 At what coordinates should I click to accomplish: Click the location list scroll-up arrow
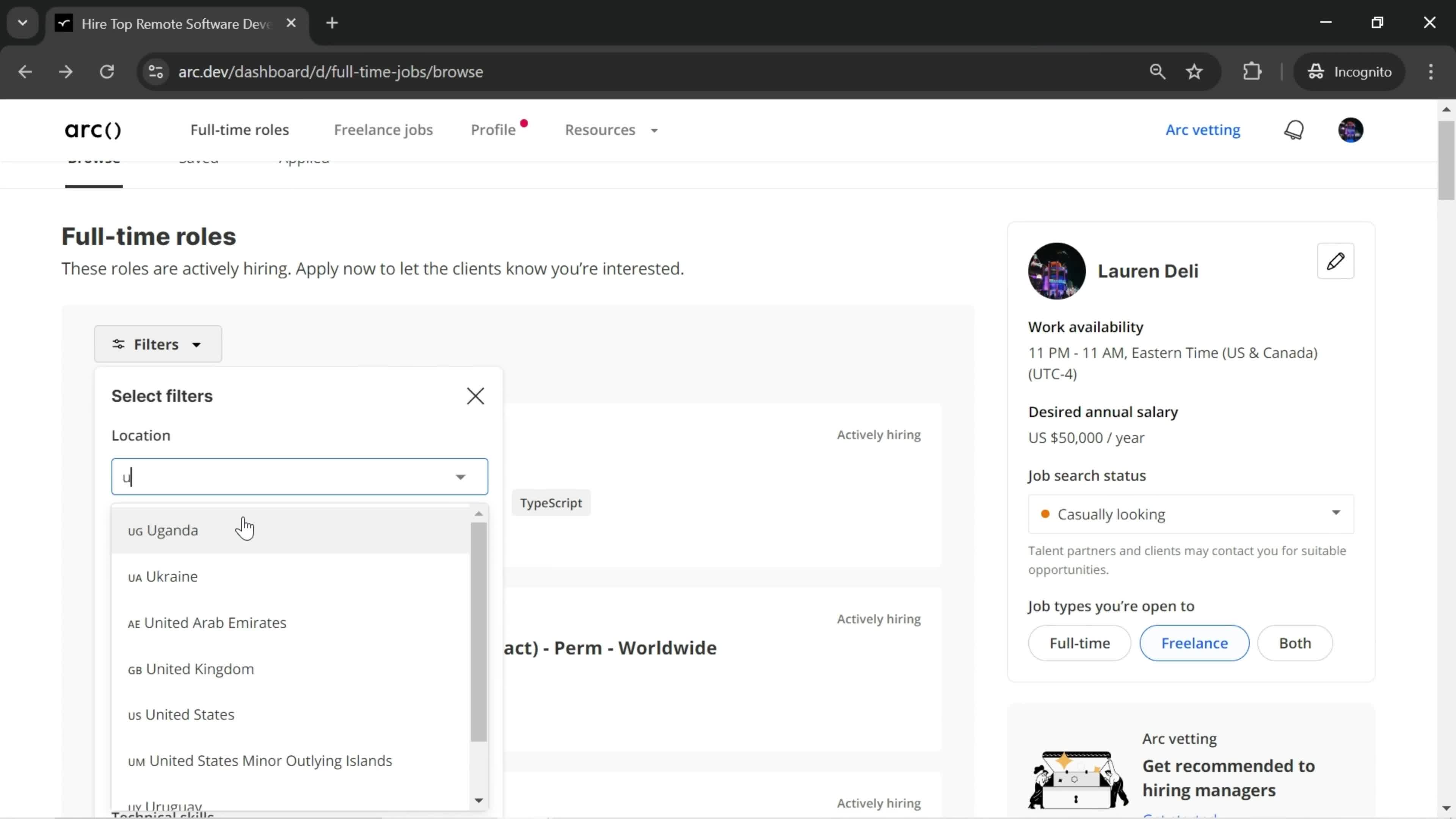(479, 513)
